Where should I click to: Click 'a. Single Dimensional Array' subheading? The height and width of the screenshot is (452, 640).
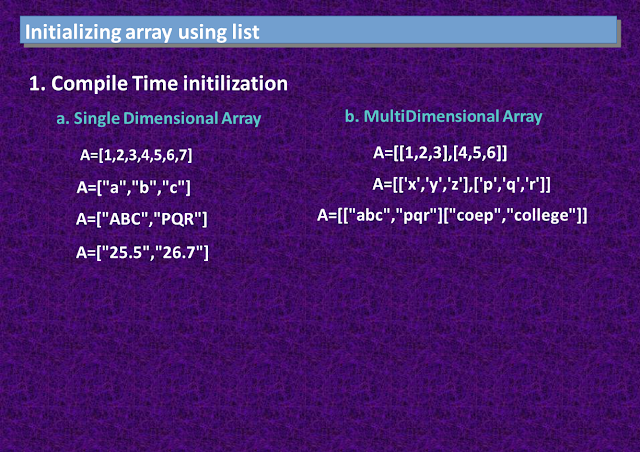[159, 119]
